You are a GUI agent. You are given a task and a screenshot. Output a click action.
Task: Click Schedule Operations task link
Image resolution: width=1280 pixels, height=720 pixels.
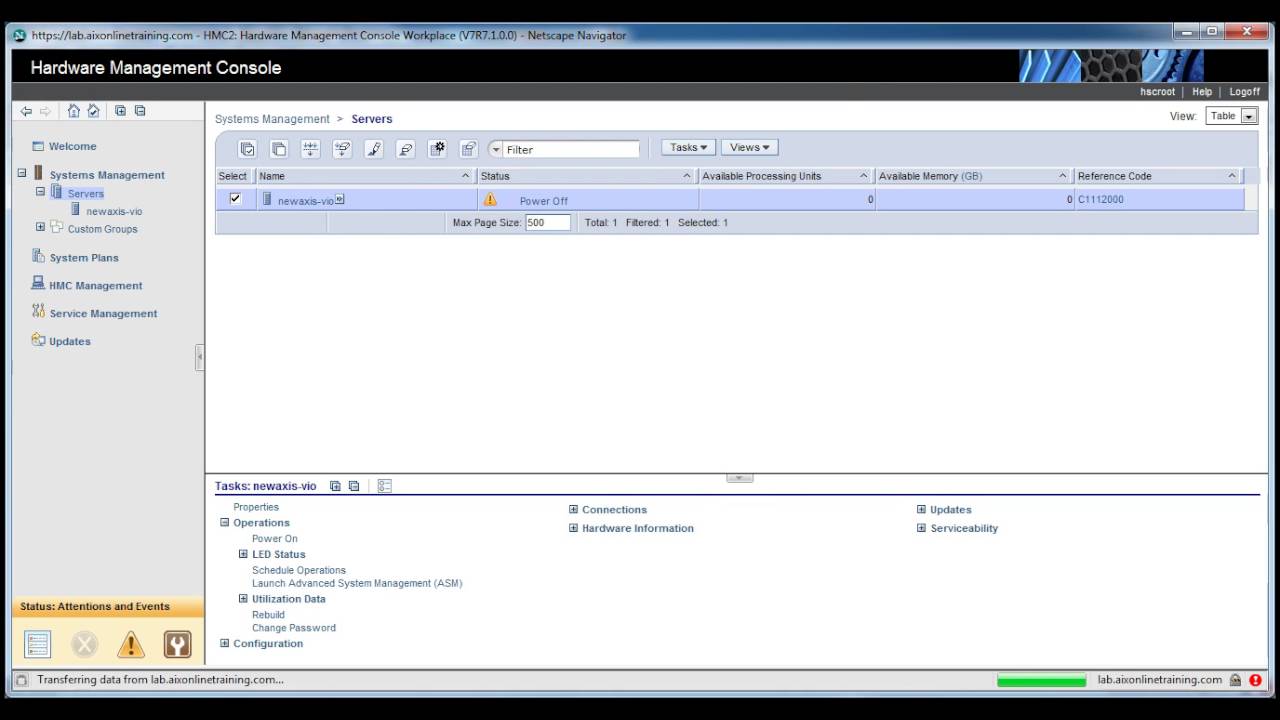pyautogui.click(x=299, y=570)
